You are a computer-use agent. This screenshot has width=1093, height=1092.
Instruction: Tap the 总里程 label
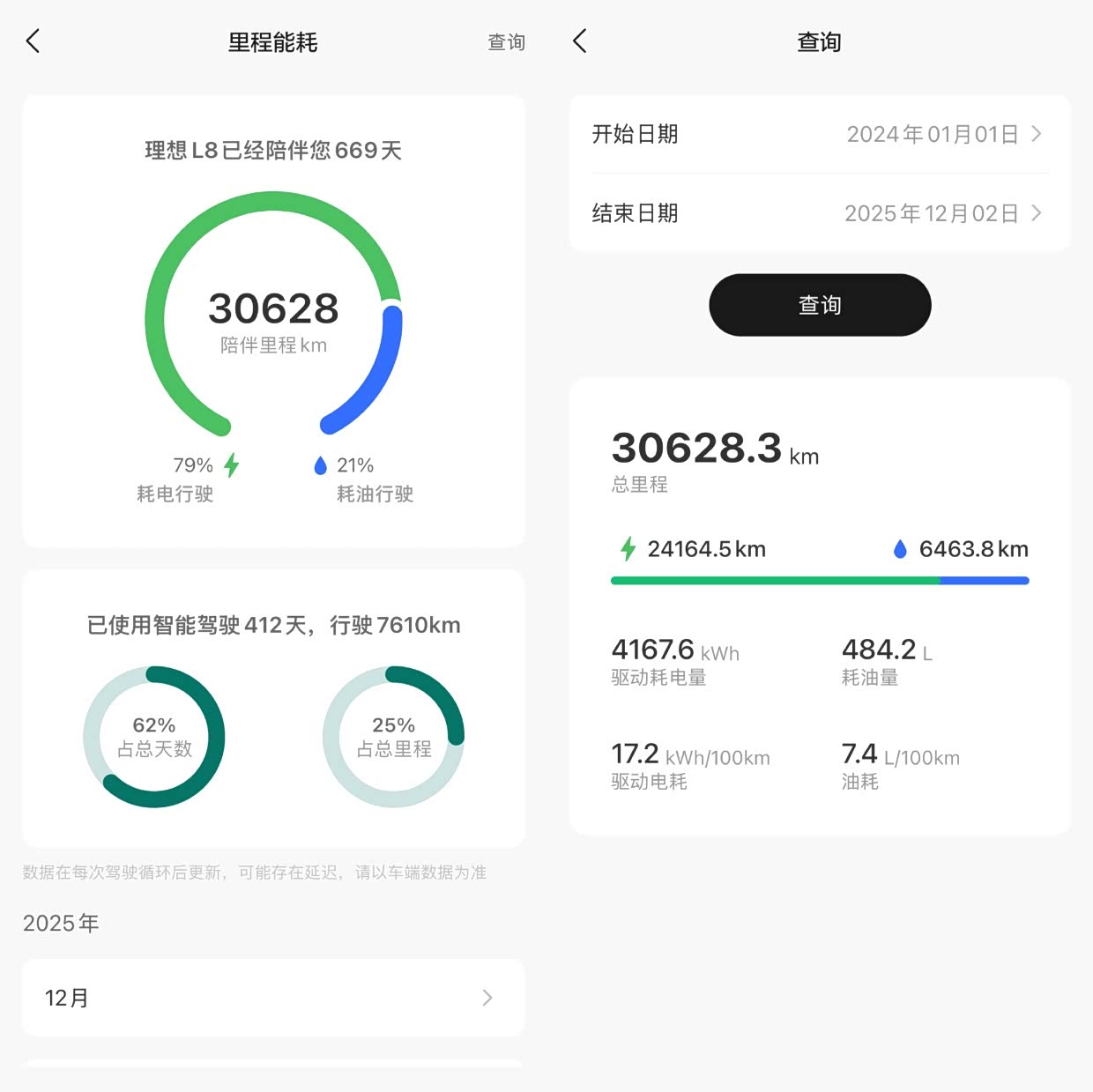[639, 484]
